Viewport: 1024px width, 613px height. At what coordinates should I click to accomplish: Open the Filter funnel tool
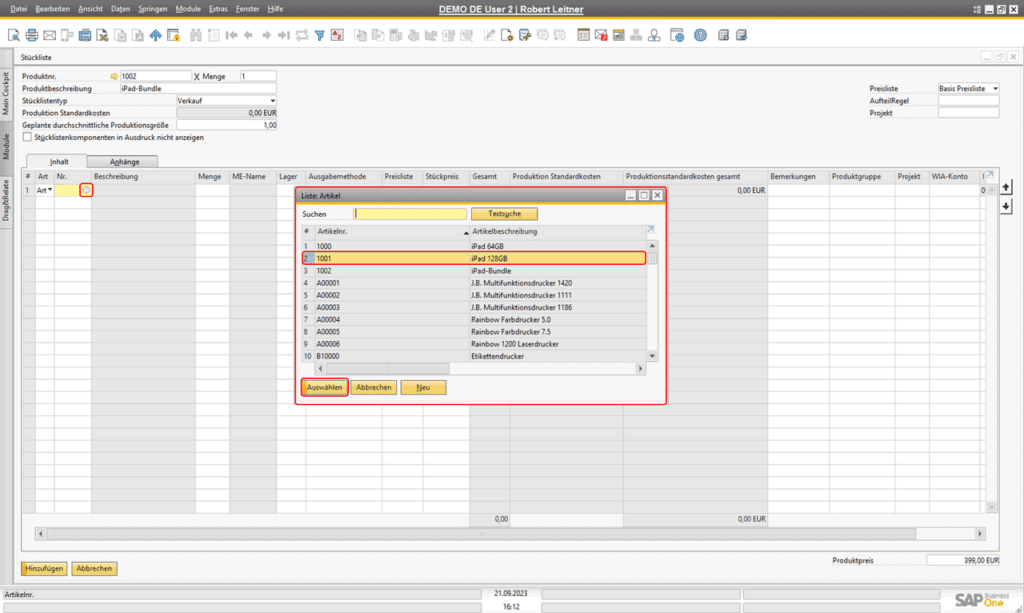coord(319,35)
